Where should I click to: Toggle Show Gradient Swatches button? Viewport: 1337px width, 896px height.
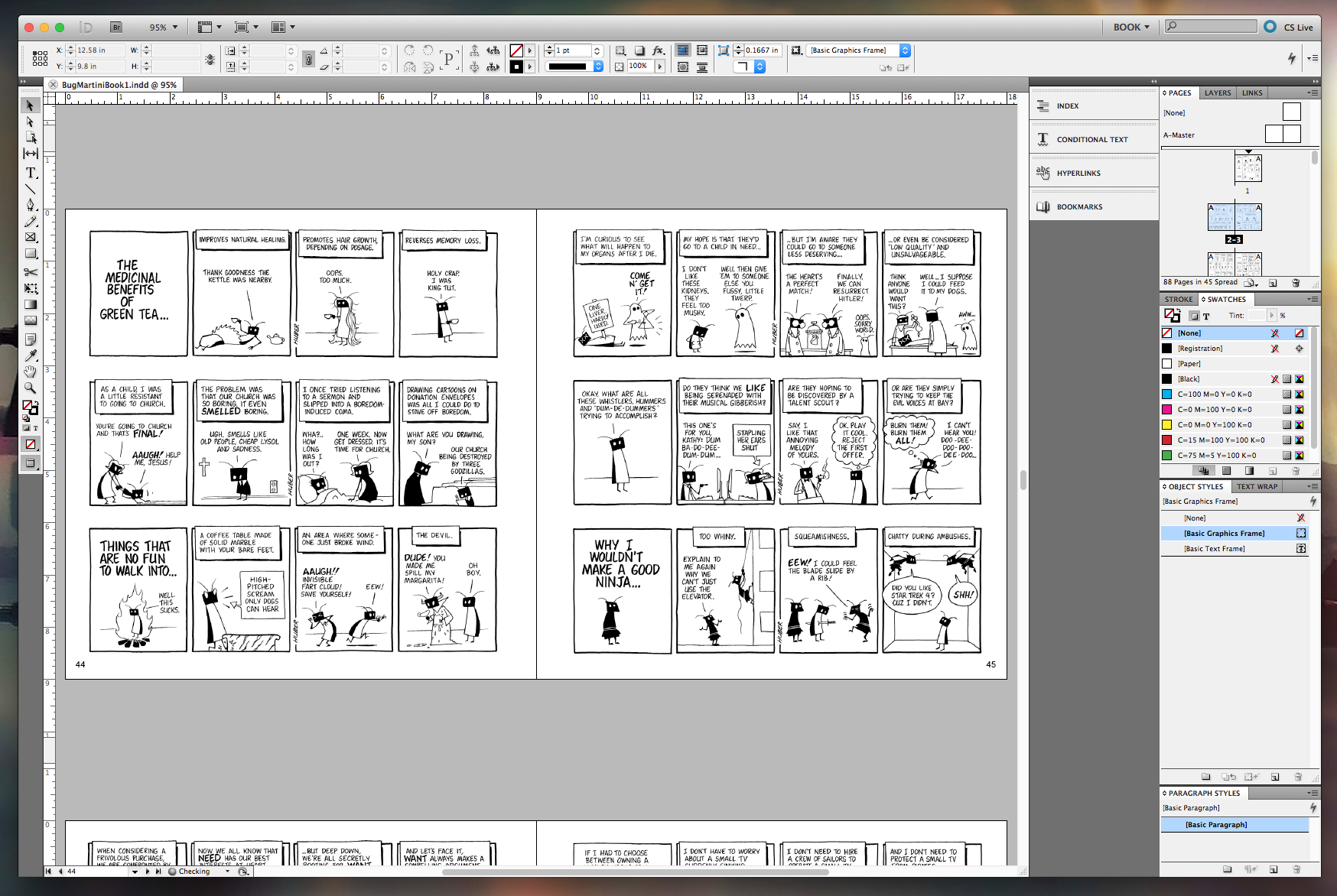(x=1249, y=471)
